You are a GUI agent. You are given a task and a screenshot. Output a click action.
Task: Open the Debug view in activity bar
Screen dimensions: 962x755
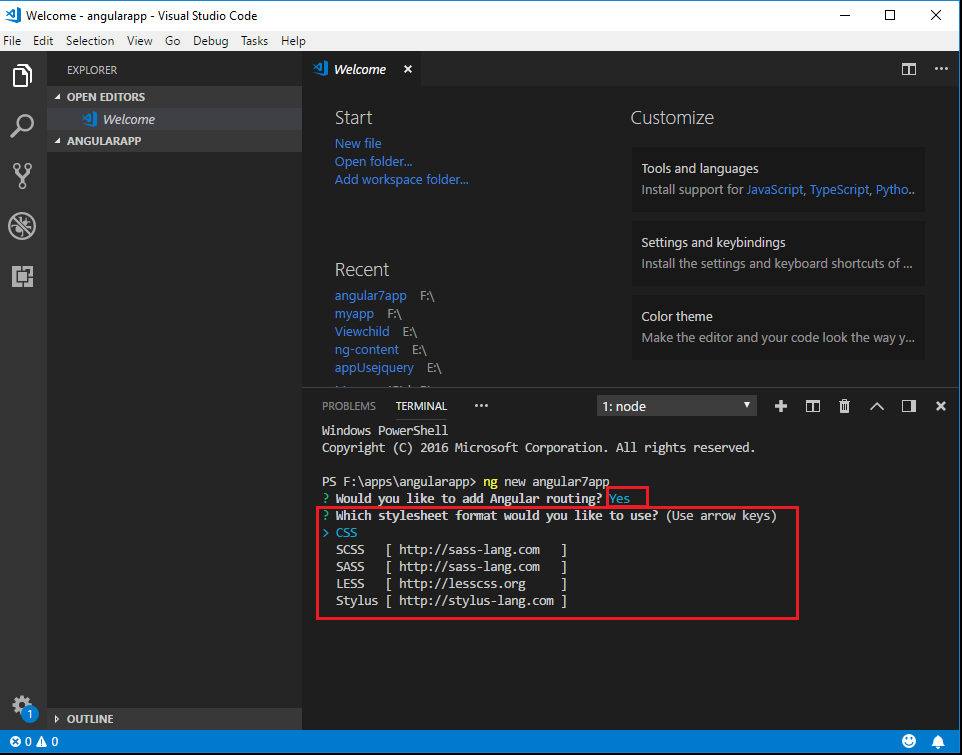23,226
